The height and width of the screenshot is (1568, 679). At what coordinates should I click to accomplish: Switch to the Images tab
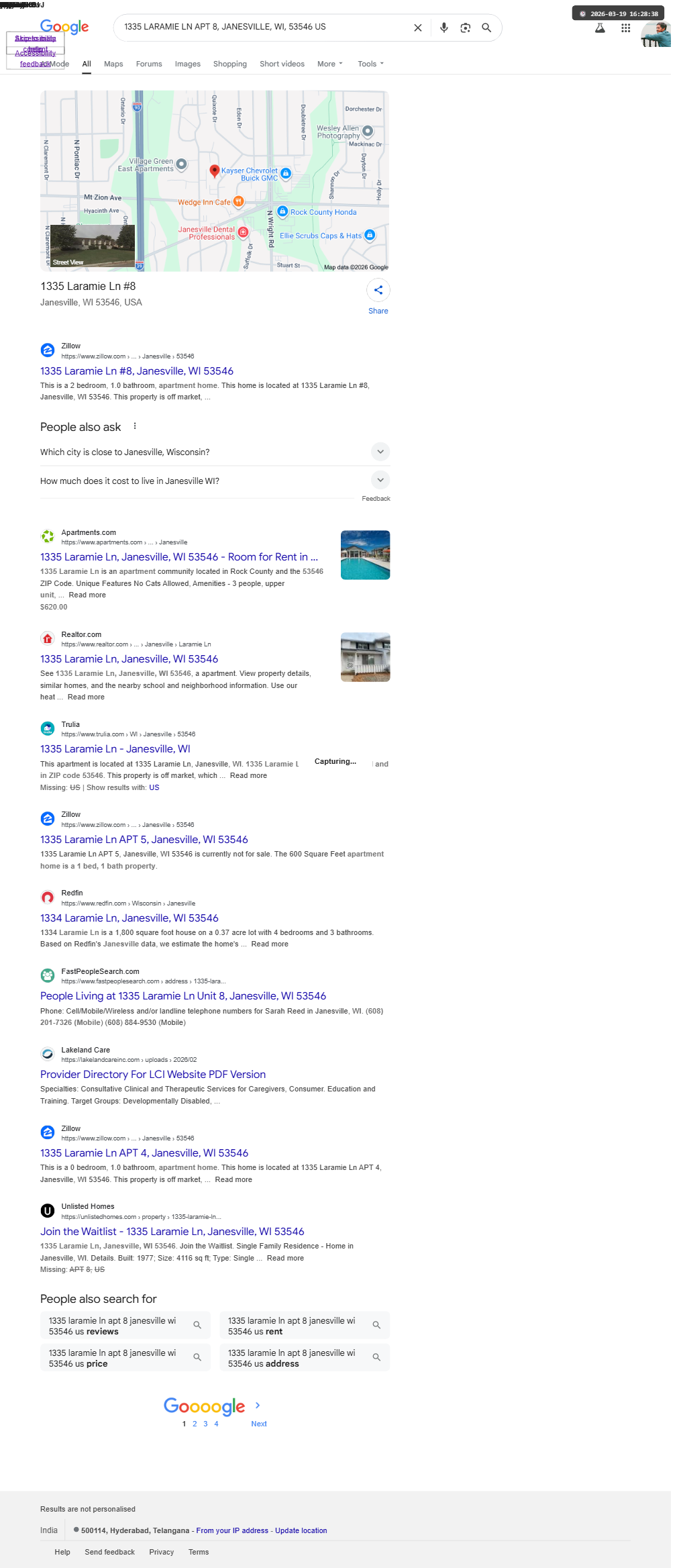pos(188,64)
